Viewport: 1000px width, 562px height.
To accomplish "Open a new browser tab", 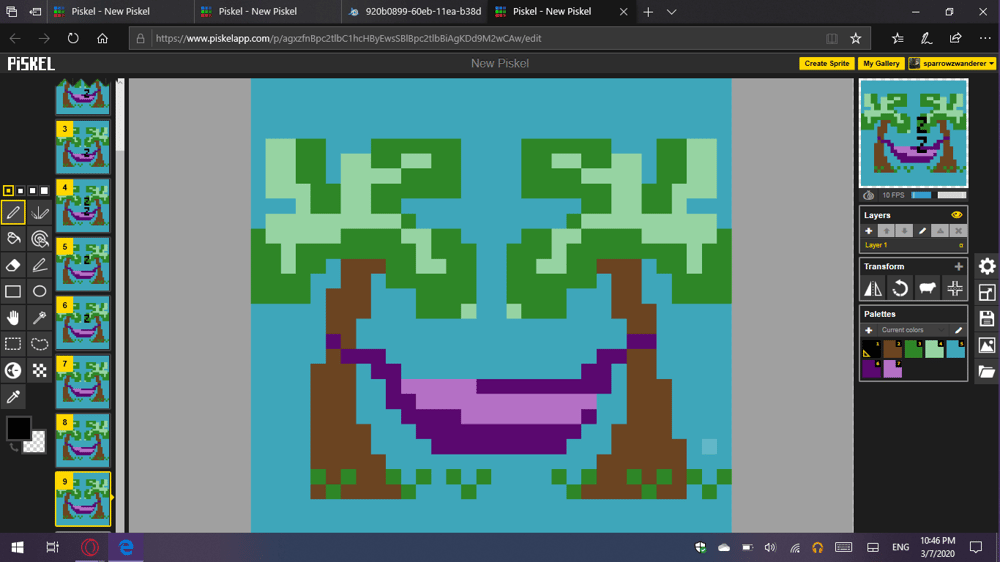I will click(648, 11).
